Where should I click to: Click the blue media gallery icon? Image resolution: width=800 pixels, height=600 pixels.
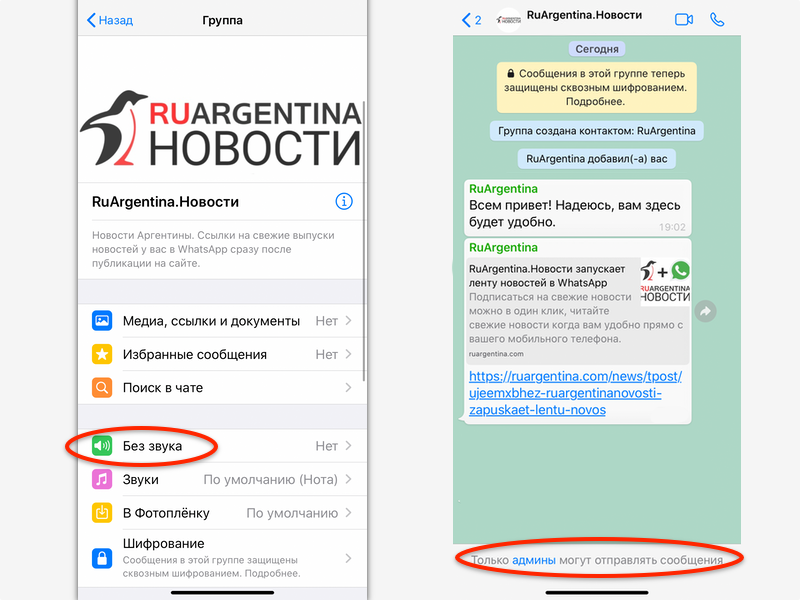[102, 321]
